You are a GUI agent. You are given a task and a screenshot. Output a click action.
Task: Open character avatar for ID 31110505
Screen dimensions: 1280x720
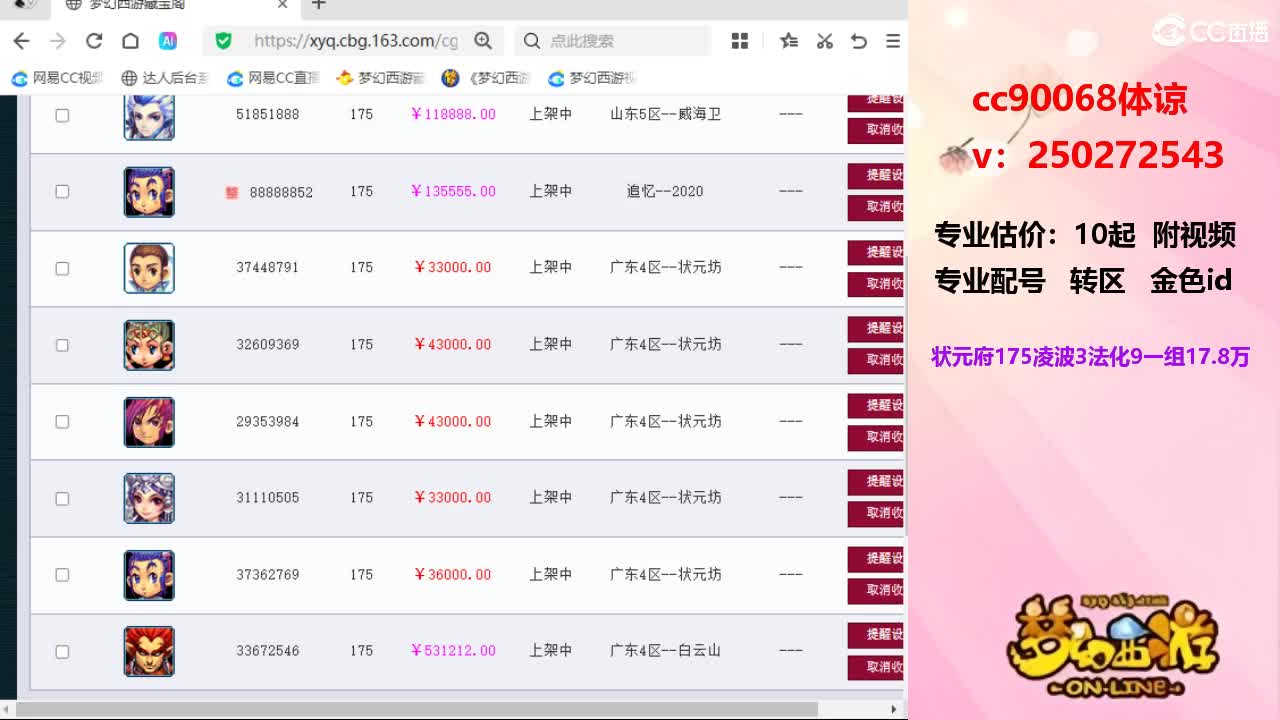click(149, 498)
